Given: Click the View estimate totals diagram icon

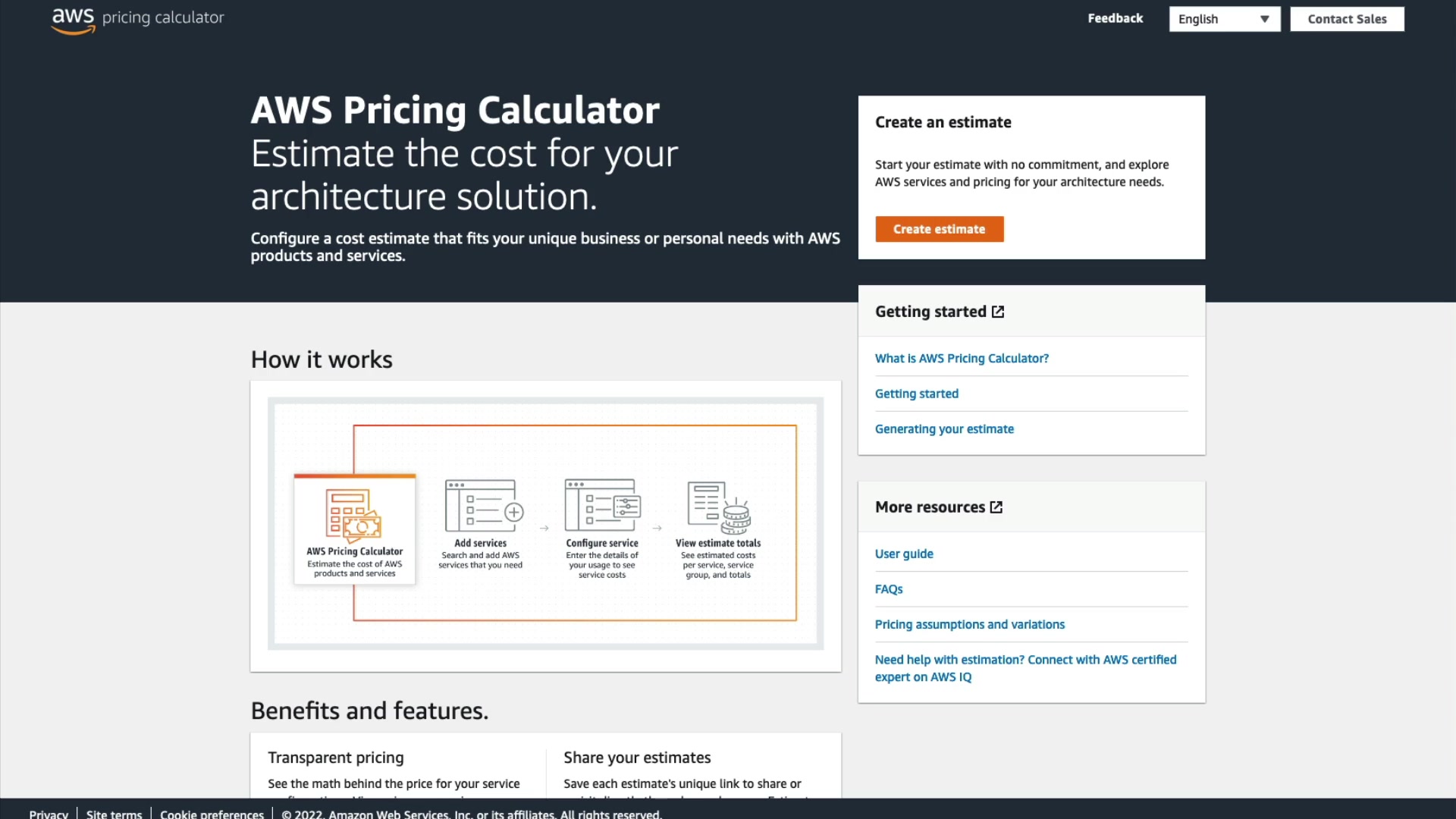Looking at the screenshot, I should (718, 506).
